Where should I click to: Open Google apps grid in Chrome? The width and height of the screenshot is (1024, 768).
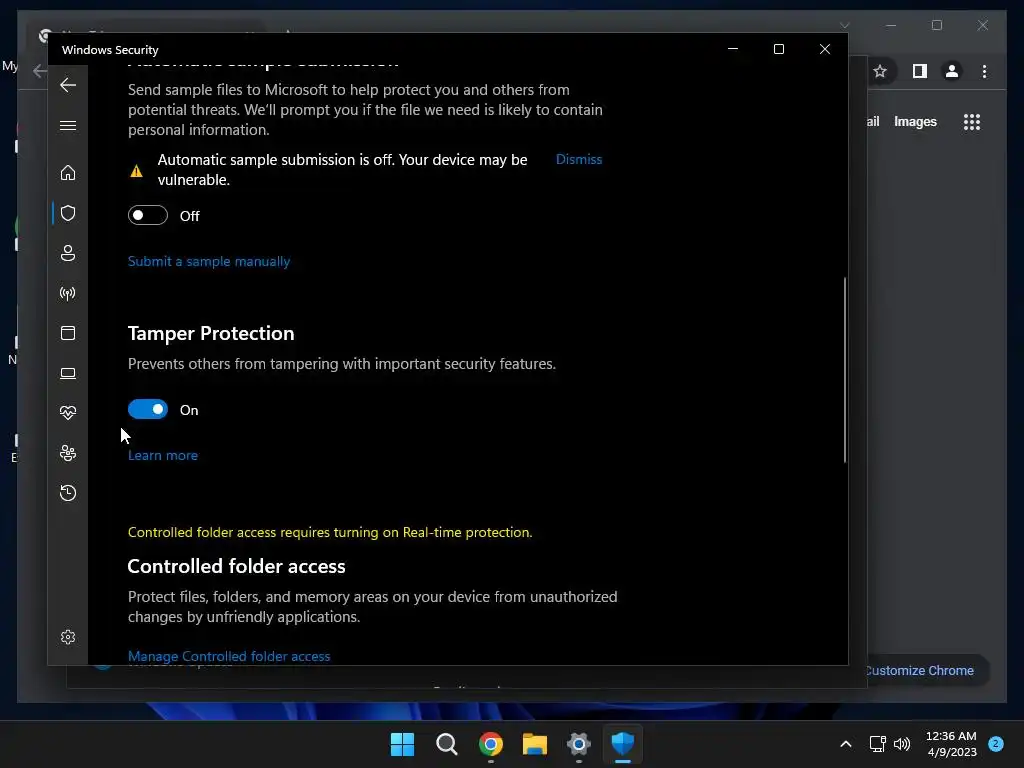tap(972, 122)
